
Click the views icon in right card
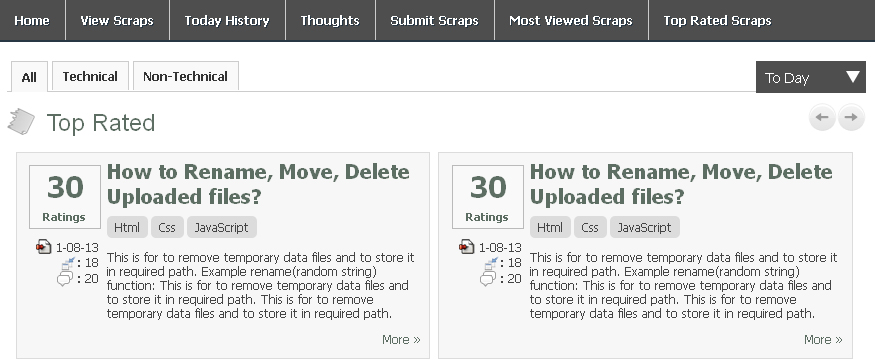(x=491, y=263)
